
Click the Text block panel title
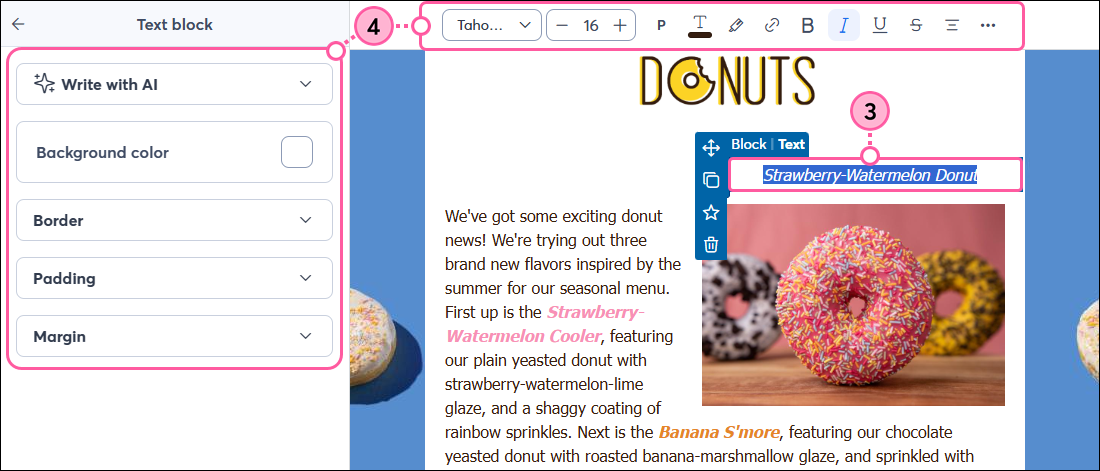pos(175,25)
